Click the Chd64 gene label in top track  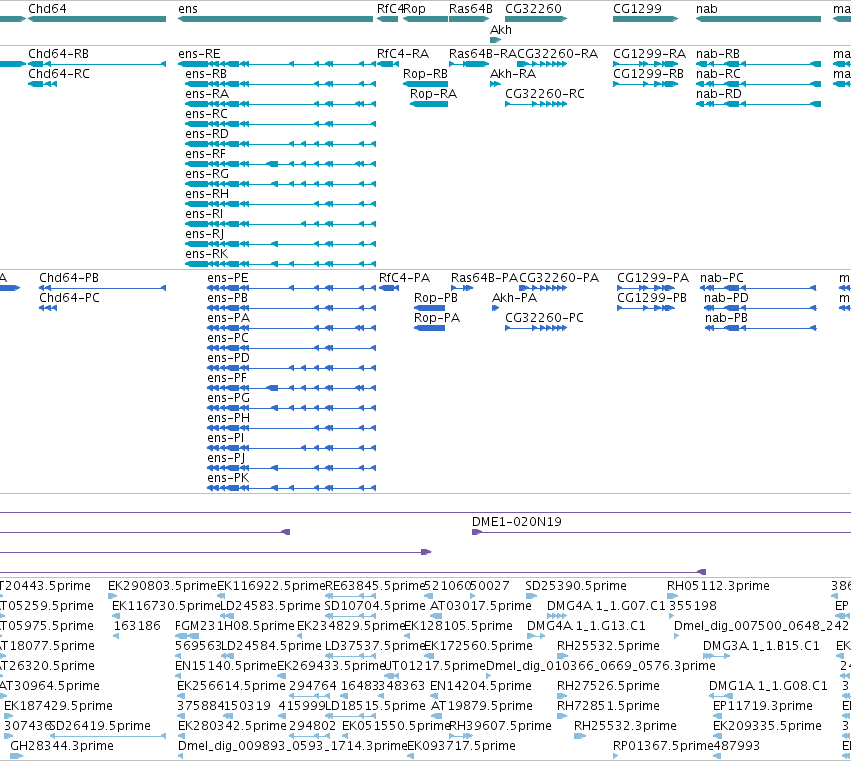click(47, 9)
